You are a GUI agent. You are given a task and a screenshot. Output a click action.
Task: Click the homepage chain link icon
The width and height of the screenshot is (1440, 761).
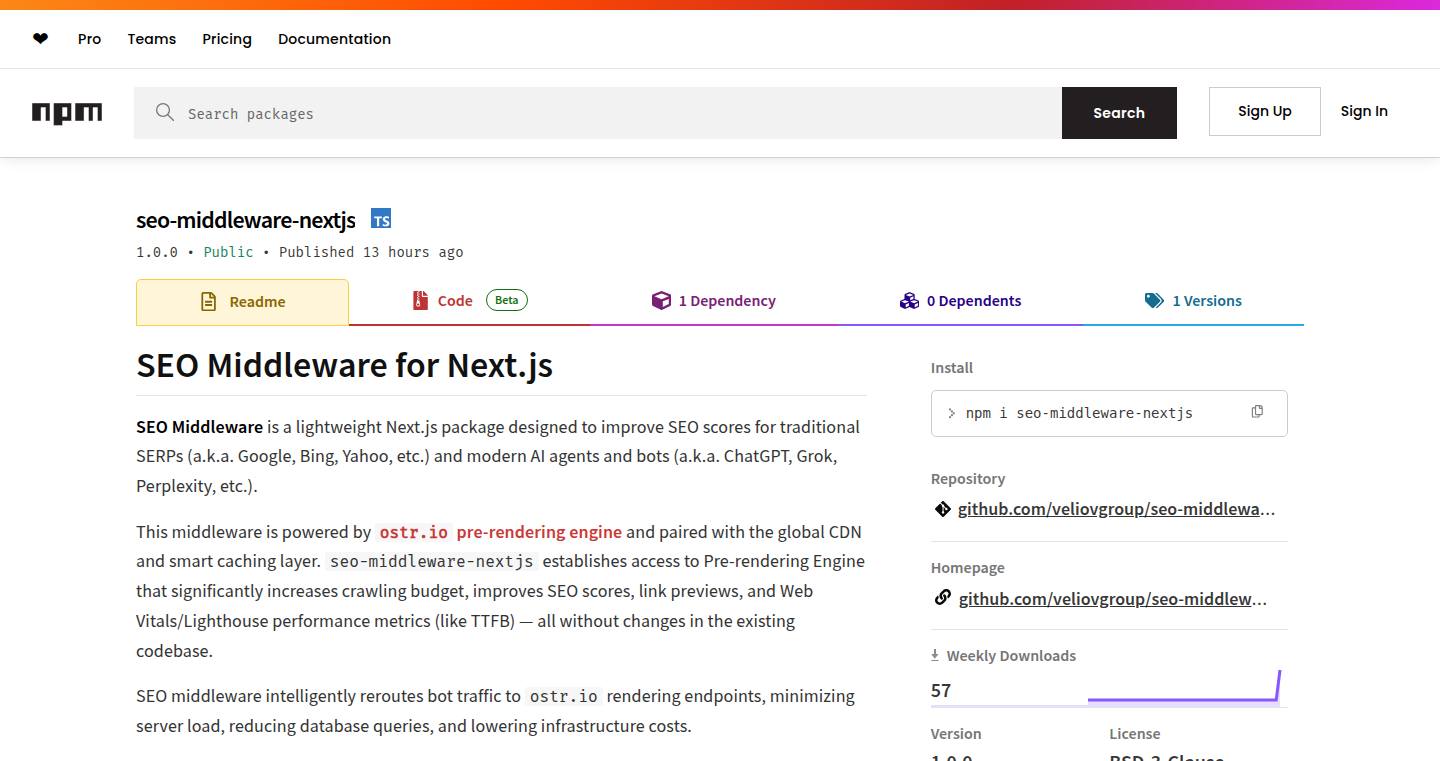pos(942,598)
